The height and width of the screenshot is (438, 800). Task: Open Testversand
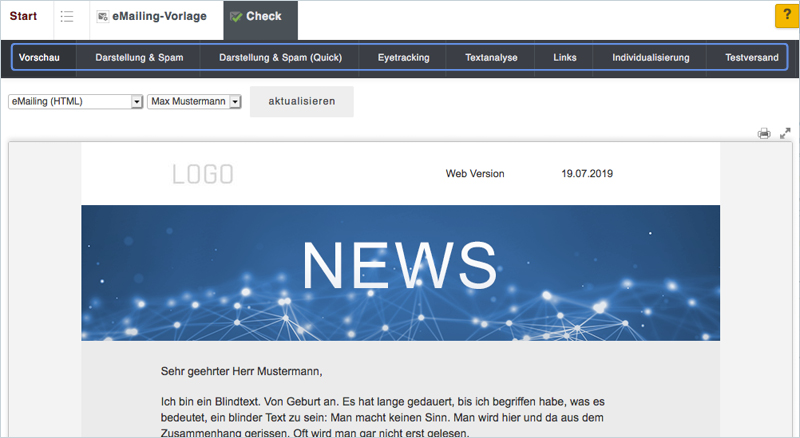point(752,58)
